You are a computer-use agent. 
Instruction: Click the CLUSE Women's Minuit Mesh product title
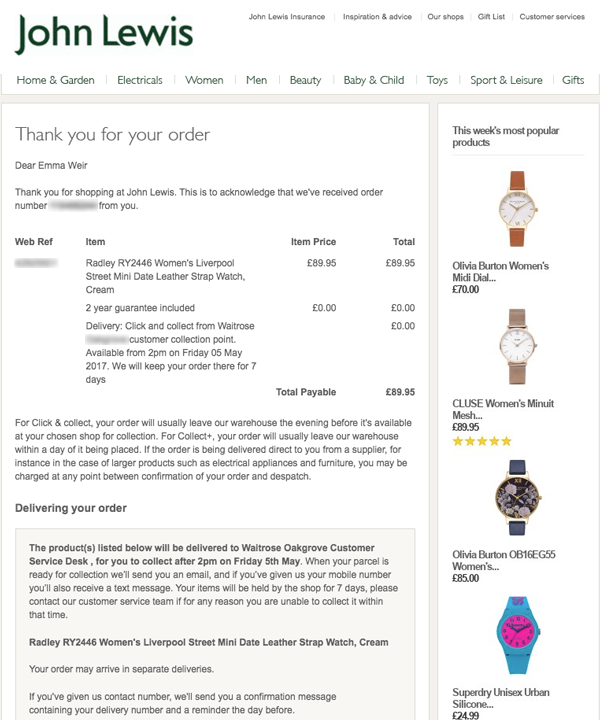pyautogui.click(x=503, y=409)
